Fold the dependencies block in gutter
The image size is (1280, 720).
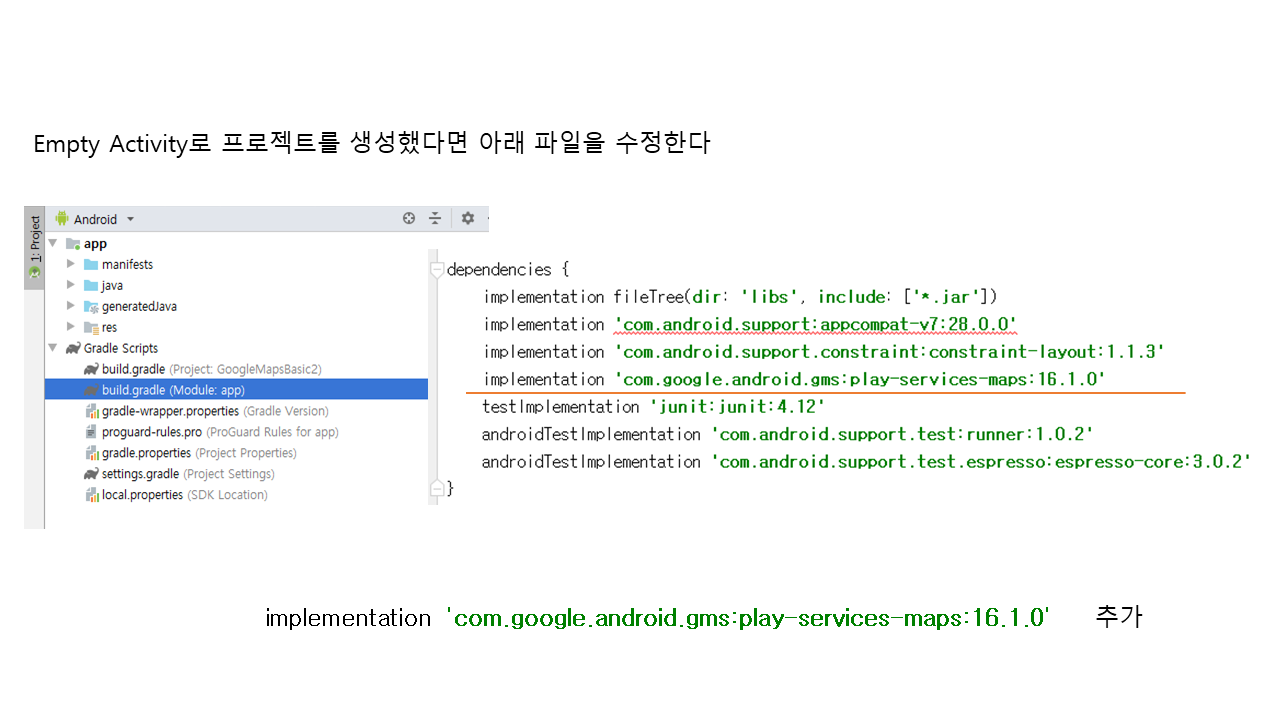click(436, 270)
